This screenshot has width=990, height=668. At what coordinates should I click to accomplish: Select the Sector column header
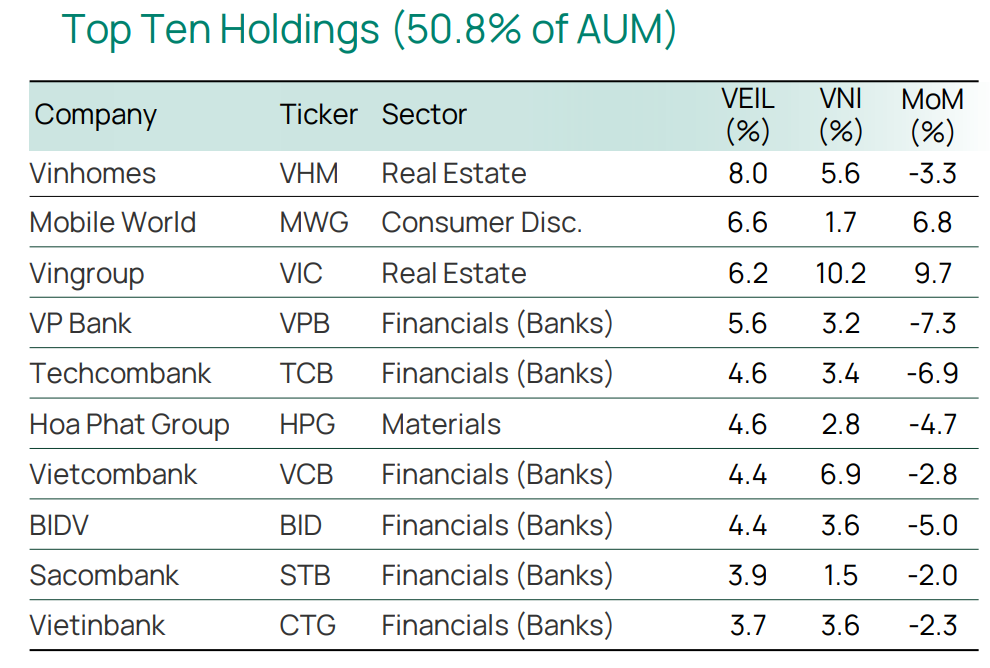[424, 115]
